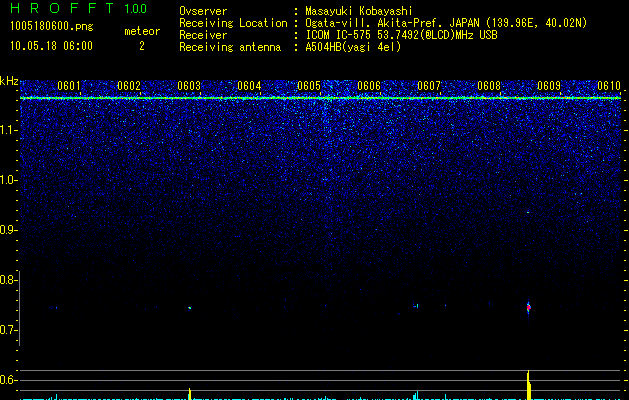Click the 0610 time marker

pyautogui.click(x=609, y=86)
